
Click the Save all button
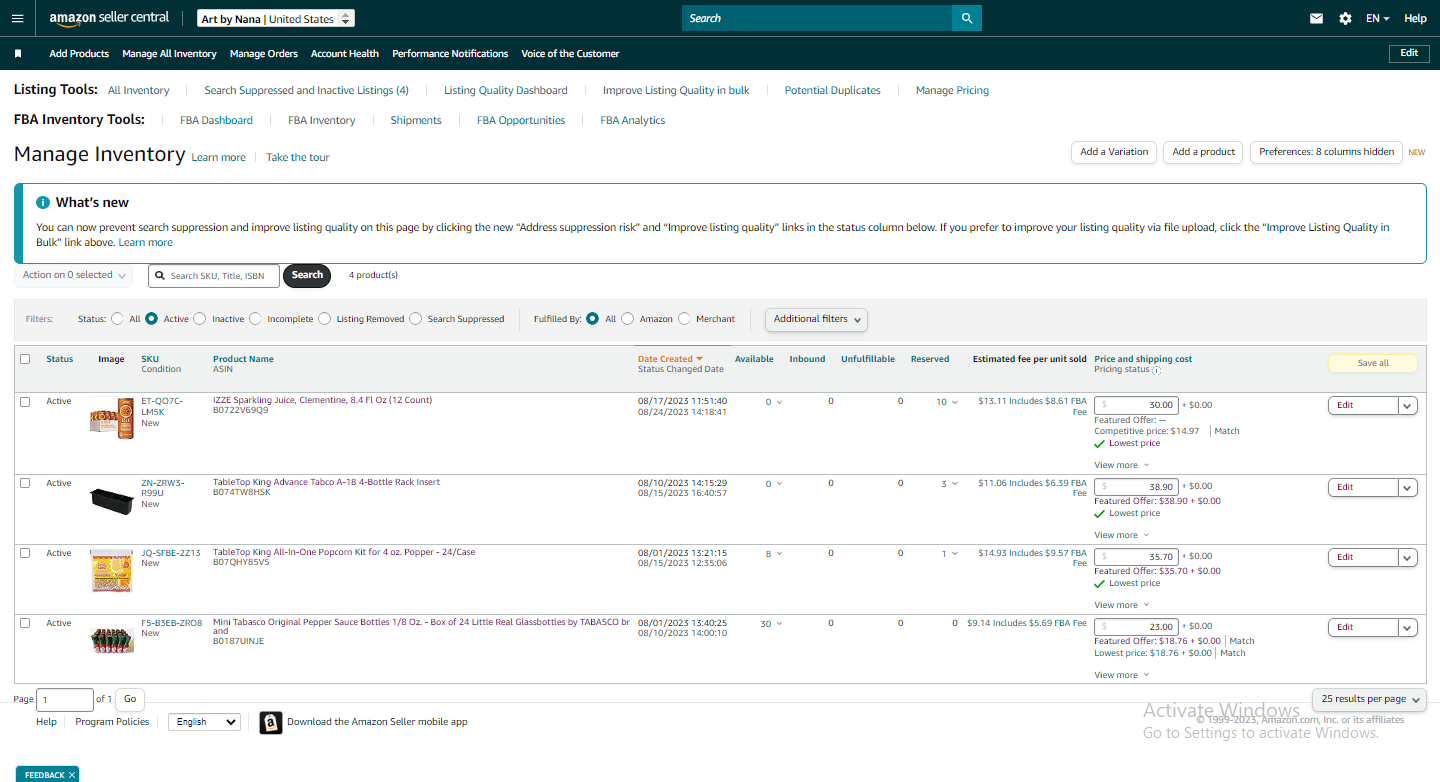[x=1373, y=363]
